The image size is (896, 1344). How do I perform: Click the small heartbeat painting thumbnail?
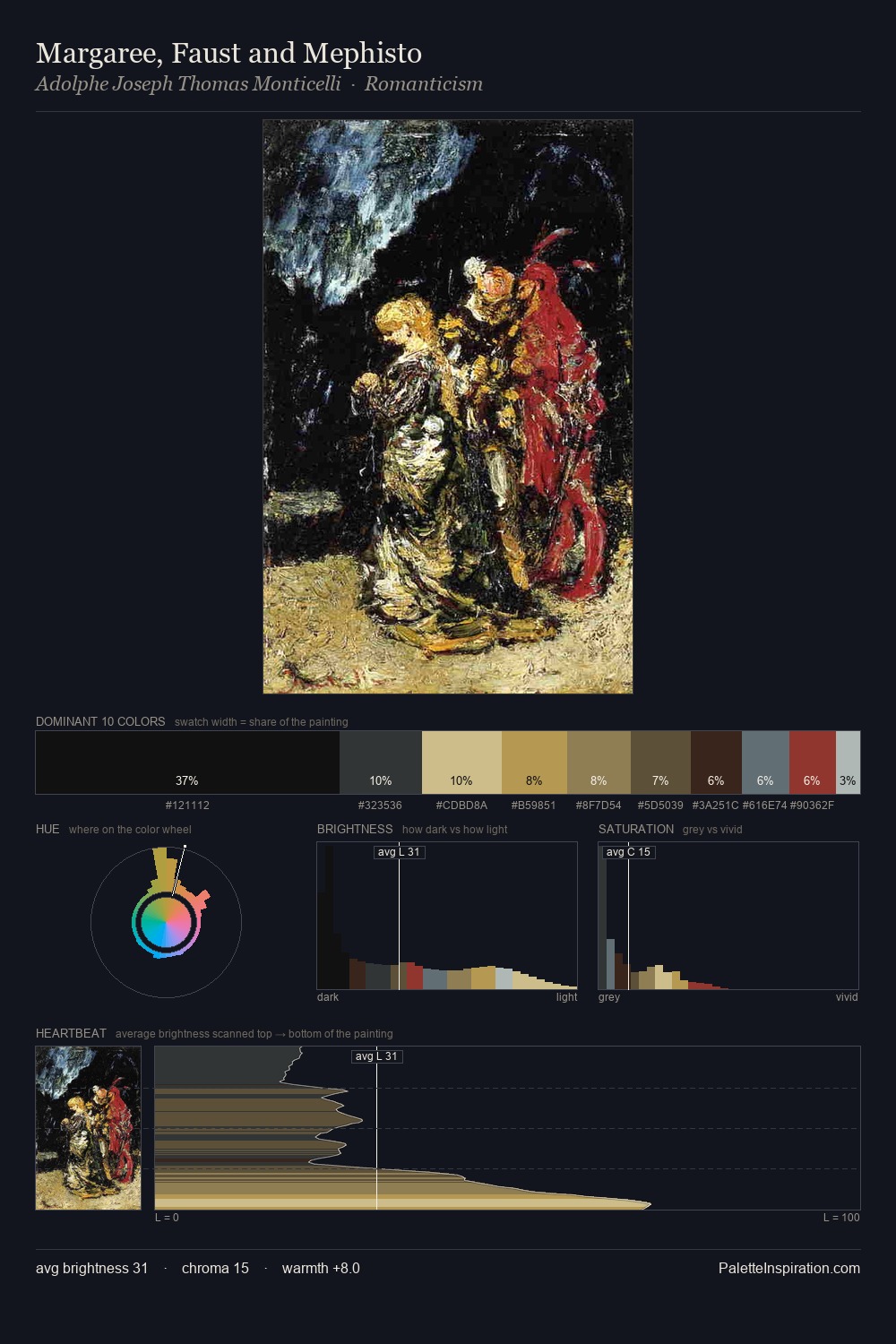click(x=88, y=1128)
